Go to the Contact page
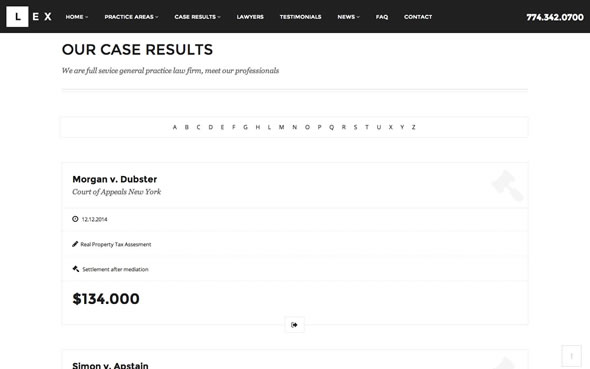This screenshot has height=369, width=590. [x=418, y=17]
